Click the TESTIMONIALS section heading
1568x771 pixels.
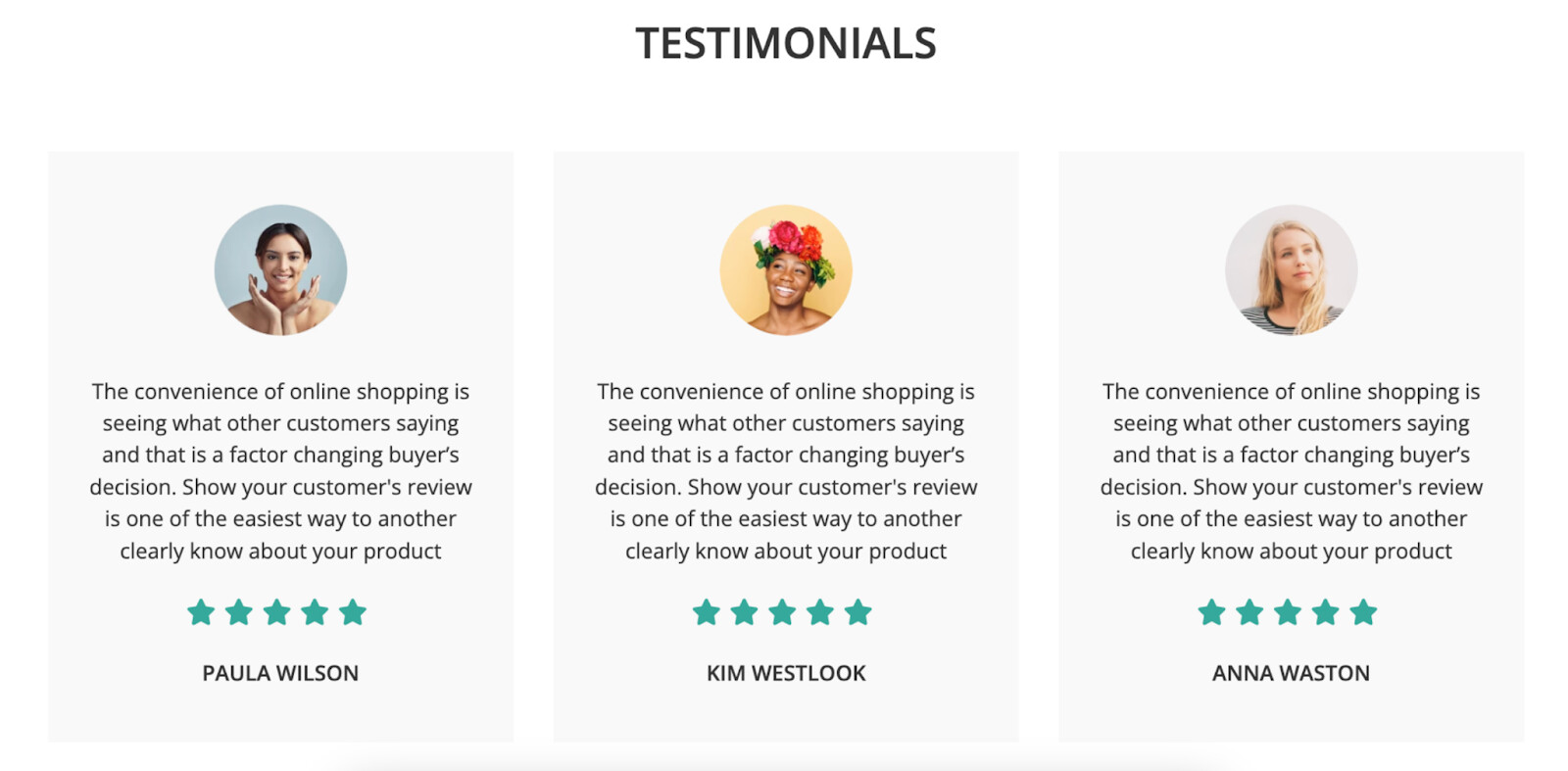[x=786, y=43]
